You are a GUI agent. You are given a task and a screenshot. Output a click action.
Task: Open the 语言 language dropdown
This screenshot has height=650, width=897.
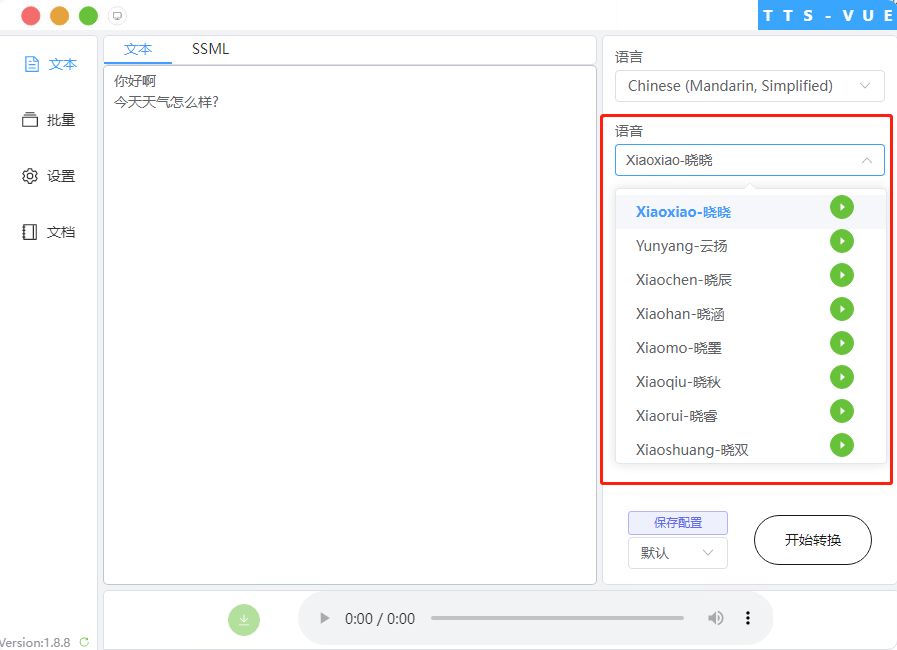[x=749, y=86]
